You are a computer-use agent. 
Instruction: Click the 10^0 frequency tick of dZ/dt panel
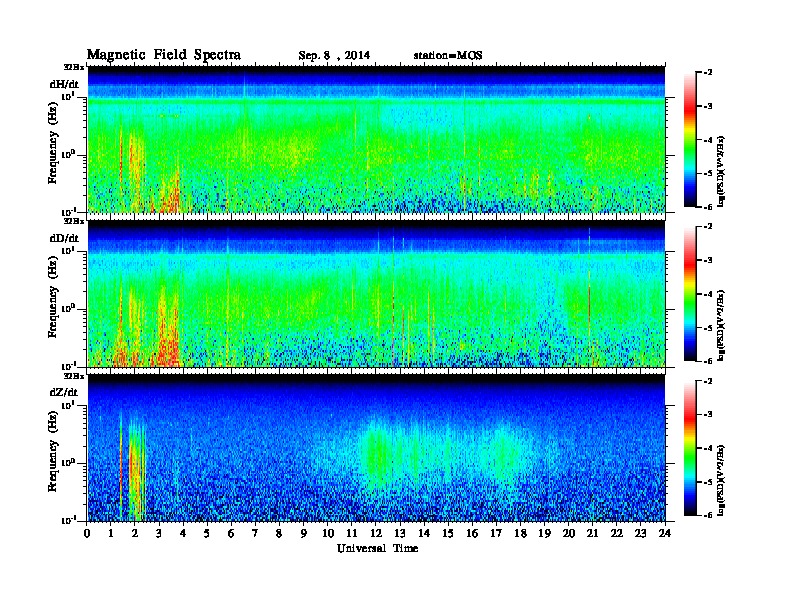point(68,463)
